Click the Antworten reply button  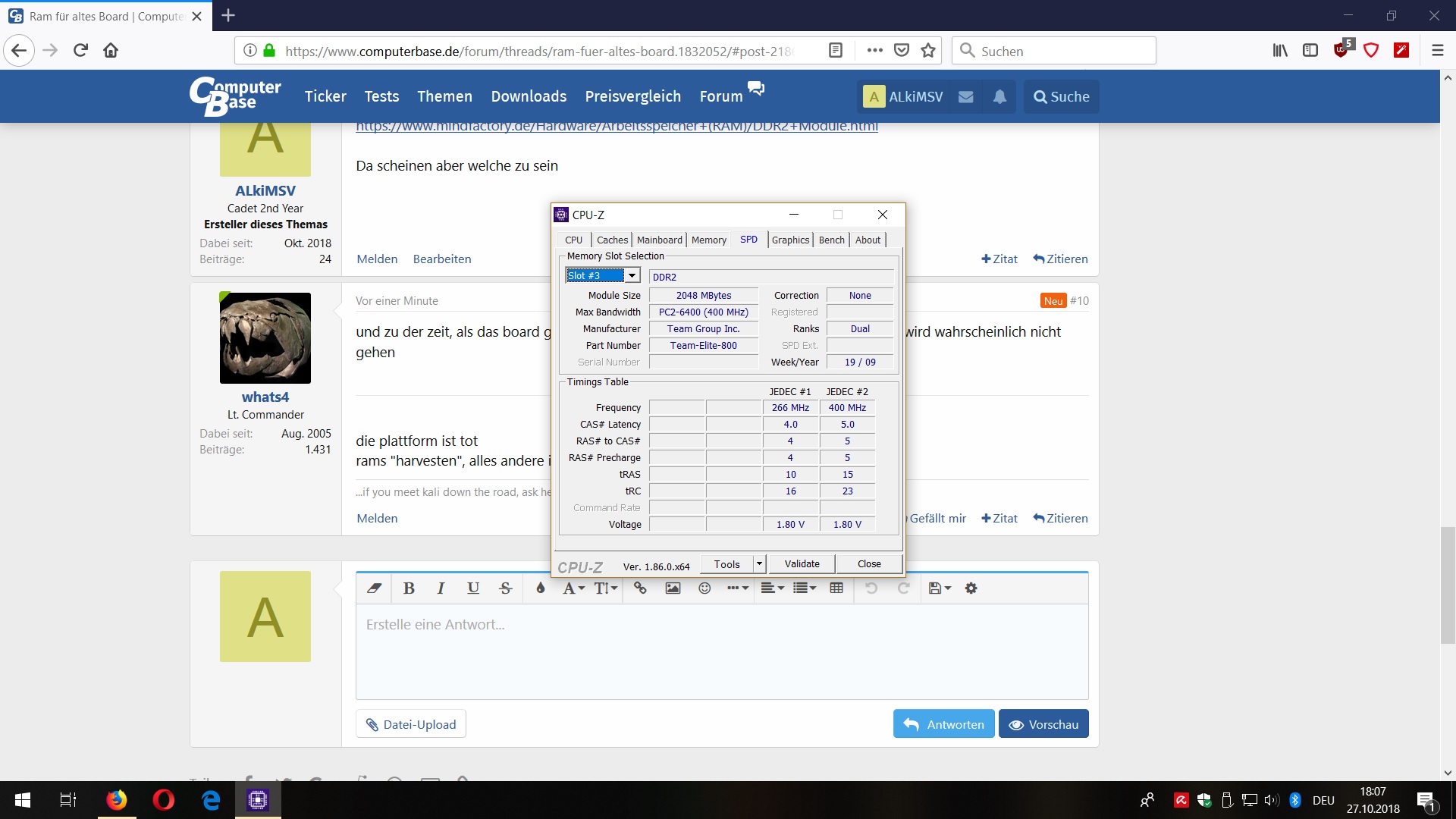coord(944,724)
